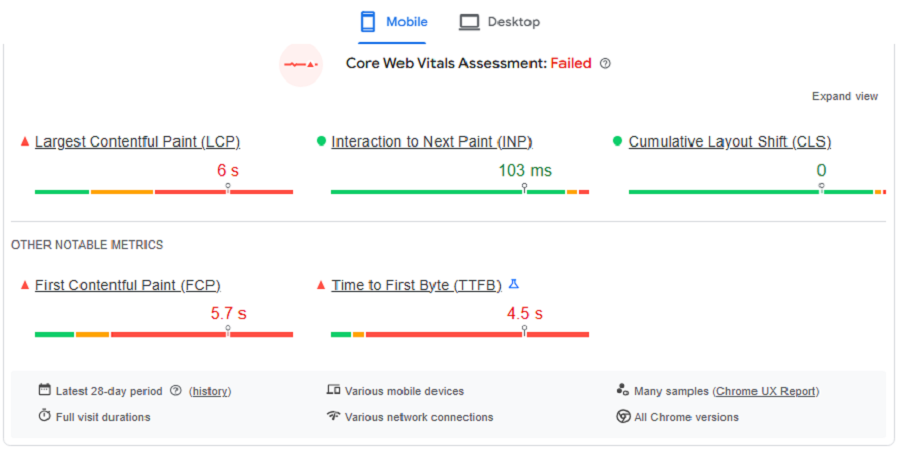Open the history link
The width and height of the screenshot is (900, 451).
210,391
